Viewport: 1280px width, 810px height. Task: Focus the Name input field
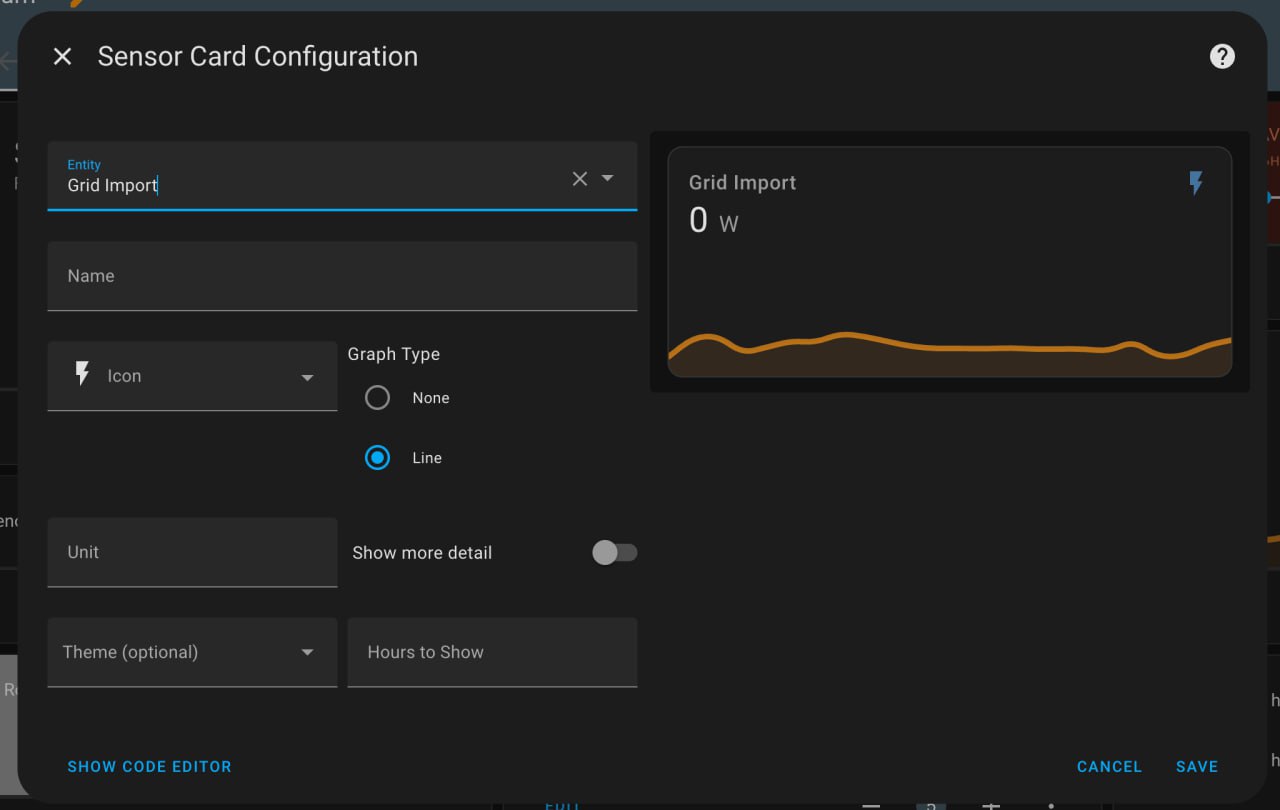[342, 276]
